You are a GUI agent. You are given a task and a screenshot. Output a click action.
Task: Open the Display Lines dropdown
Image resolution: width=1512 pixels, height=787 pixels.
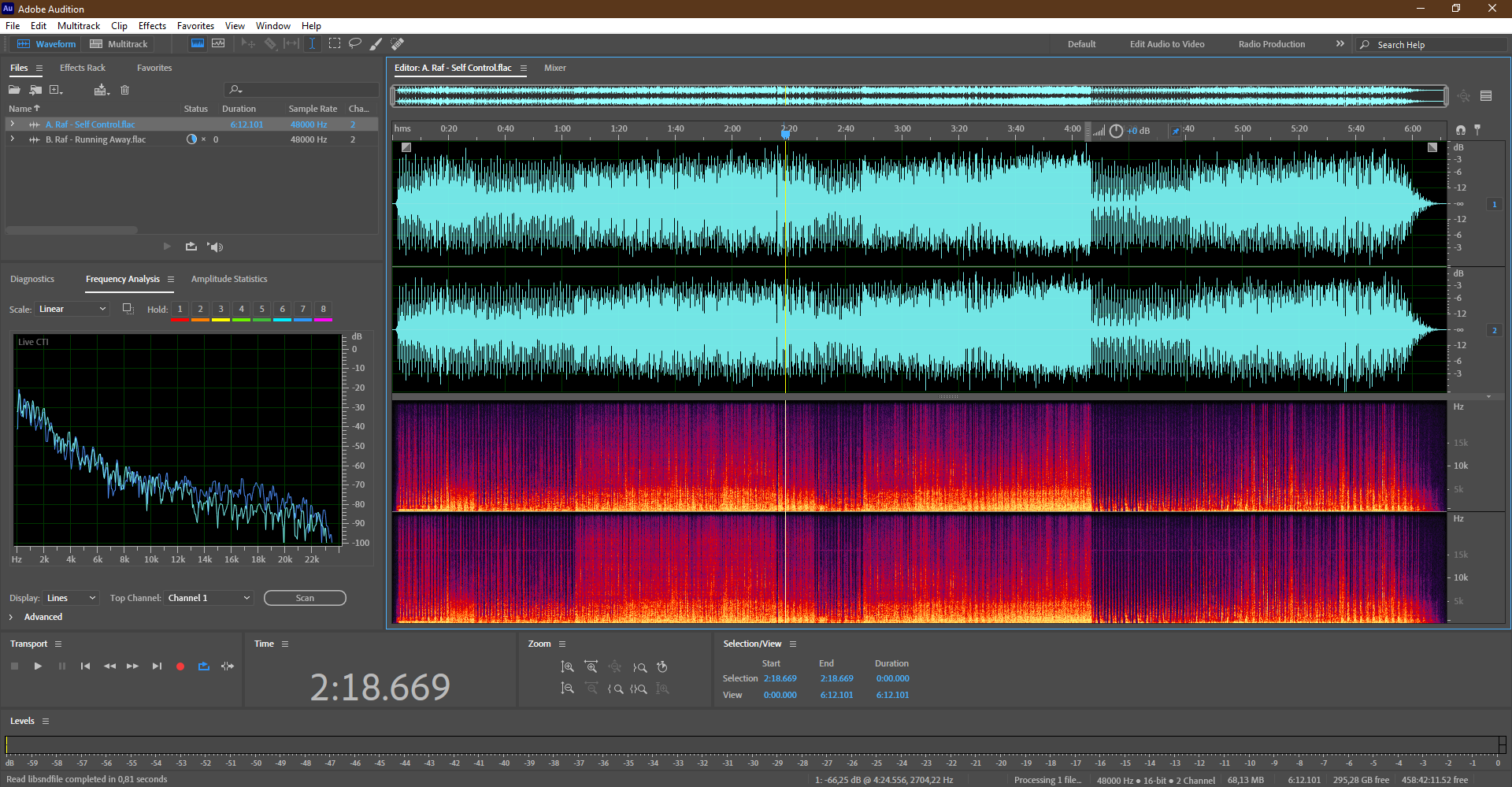(71, 598)
